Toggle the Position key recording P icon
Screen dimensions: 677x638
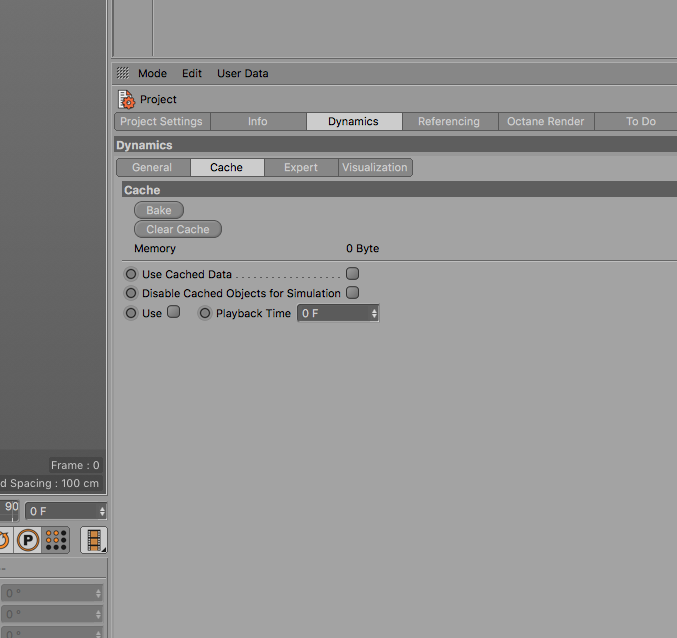[28, 540]
